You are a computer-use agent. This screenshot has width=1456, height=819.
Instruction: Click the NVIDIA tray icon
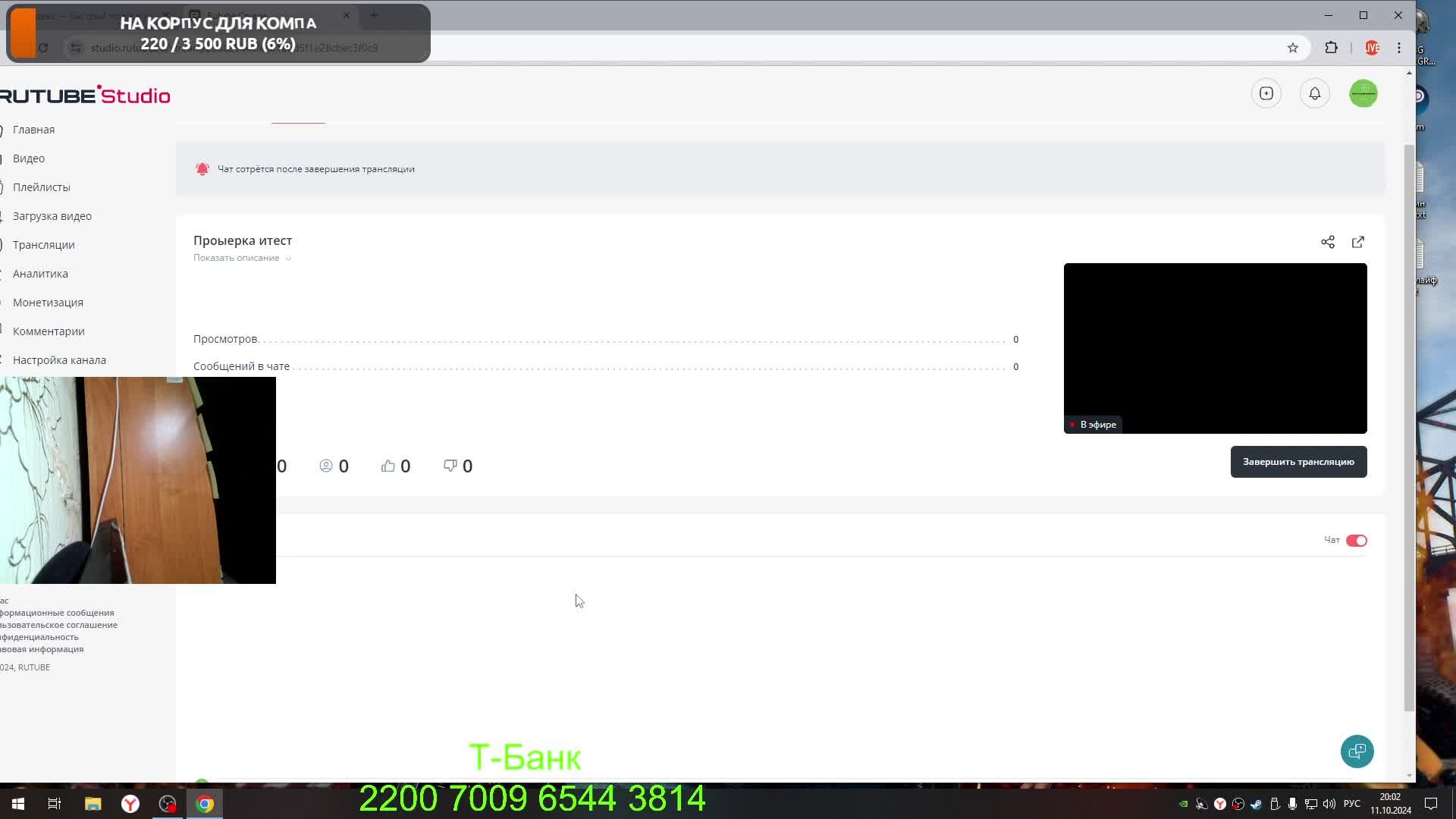[x=1183, y=804]
